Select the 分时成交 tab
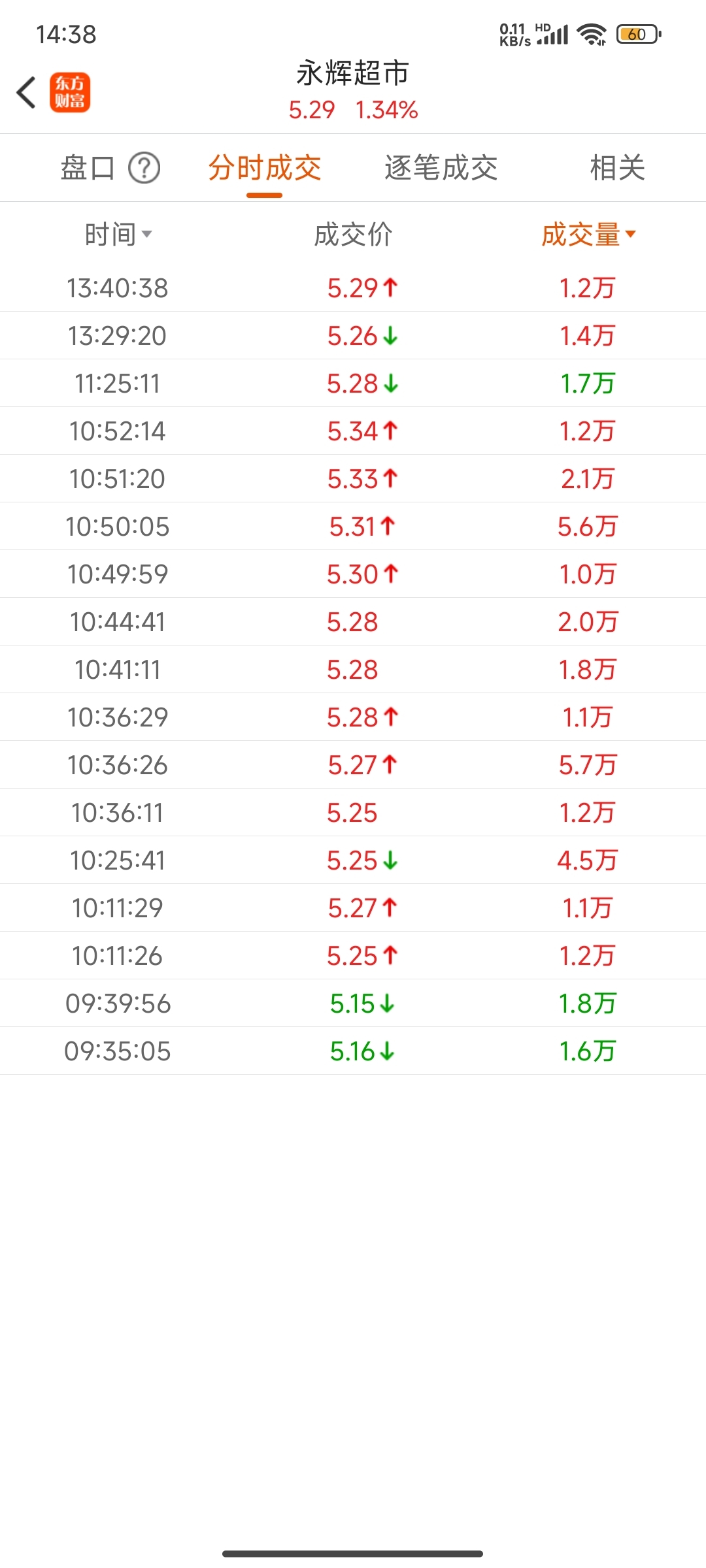This screenshot has height=1568, width=706. (x=265, y=168)
